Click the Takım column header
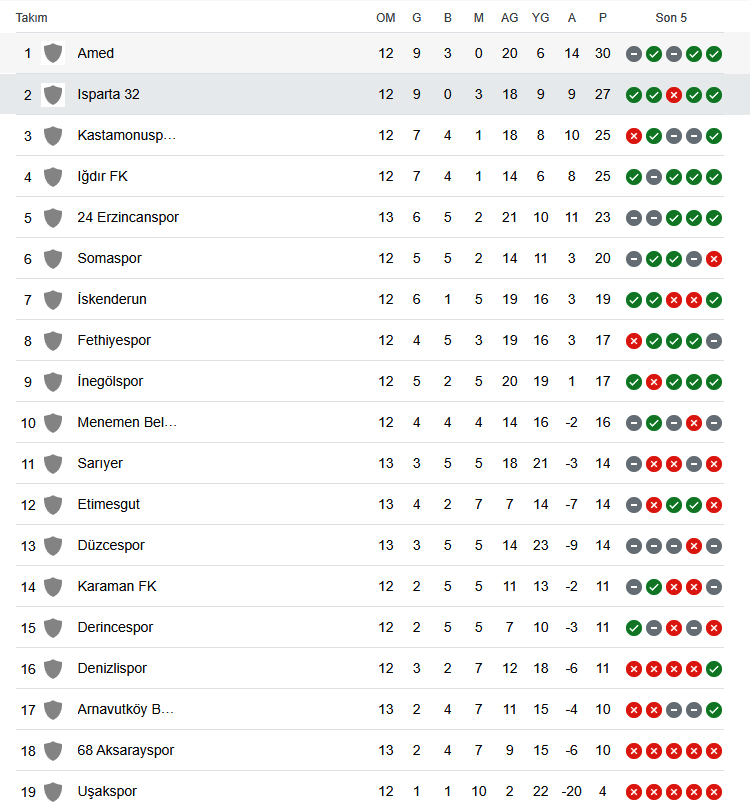This screenshot has width=750, height=811. pos(32,18)
